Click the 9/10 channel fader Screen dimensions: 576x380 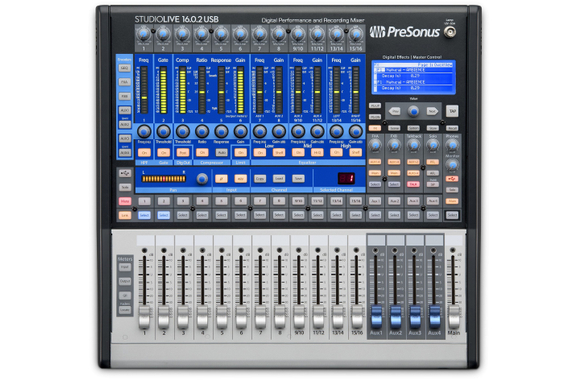298,318
